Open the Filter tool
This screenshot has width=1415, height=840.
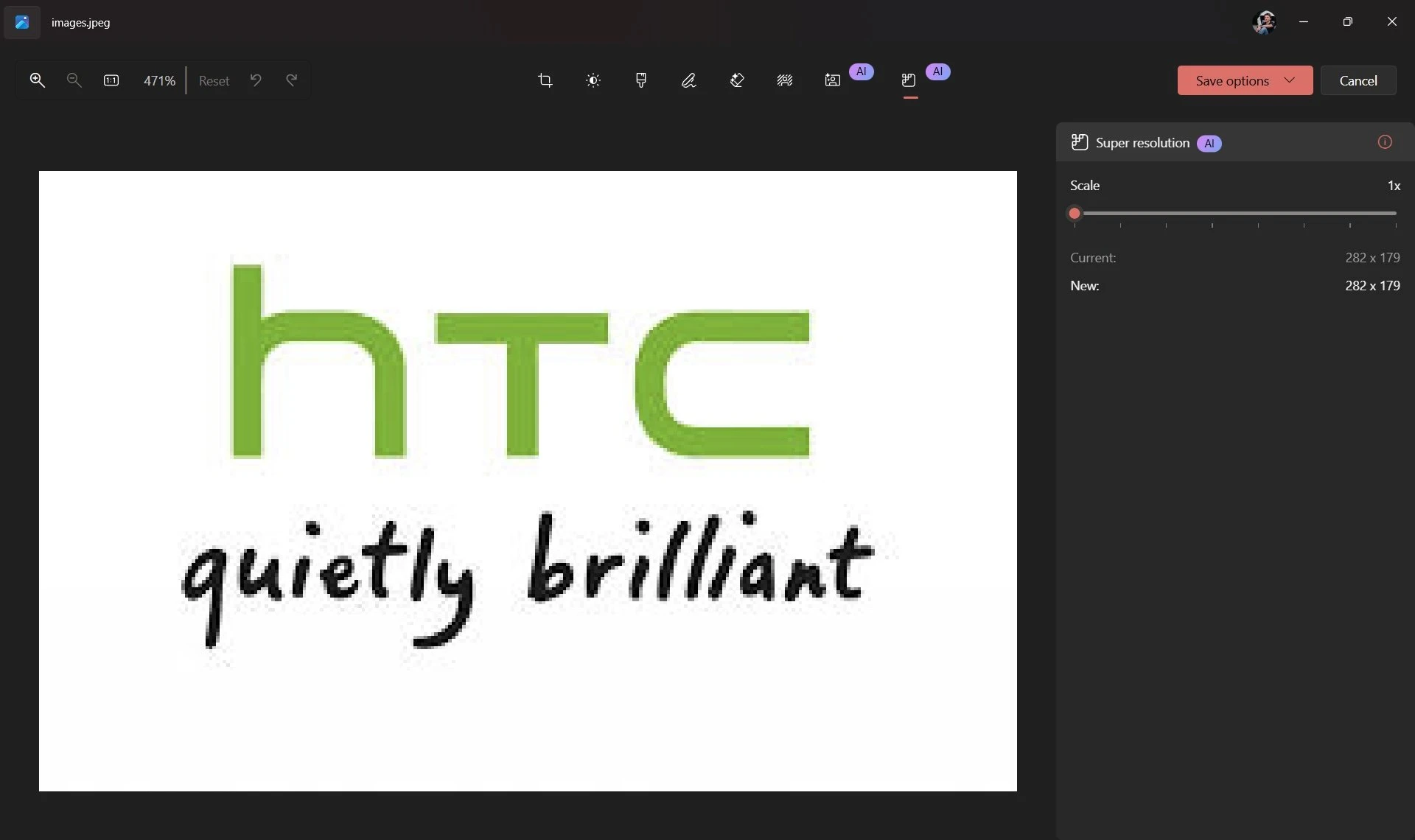(x=641, y=80)
